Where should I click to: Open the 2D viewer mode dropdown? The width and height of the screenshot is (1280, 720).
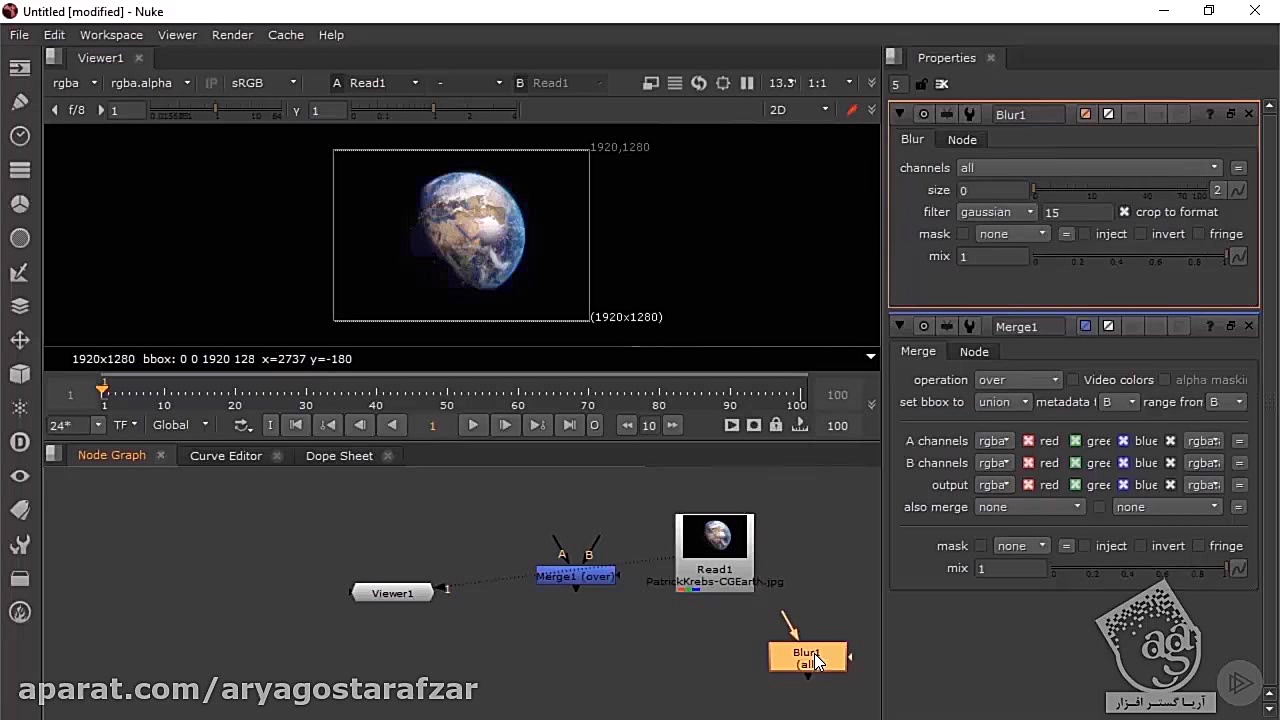[x=797, y=109]
